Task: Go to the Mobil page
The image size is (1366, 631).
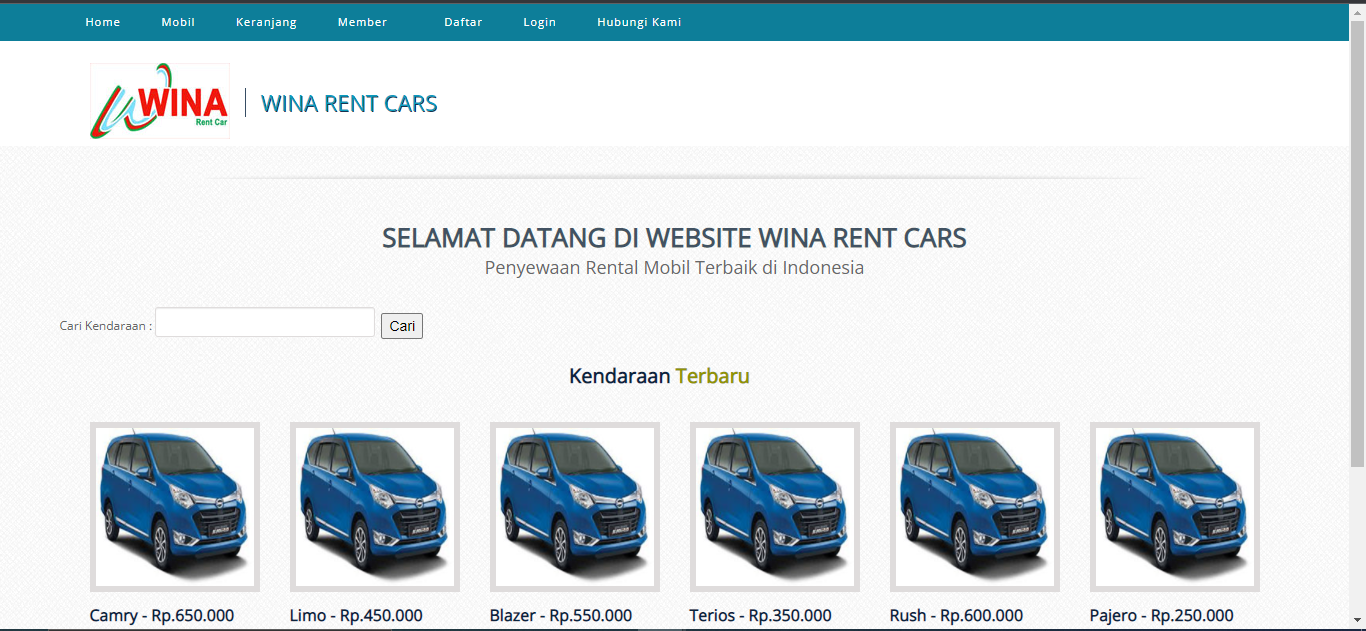Action: (178, 22)
